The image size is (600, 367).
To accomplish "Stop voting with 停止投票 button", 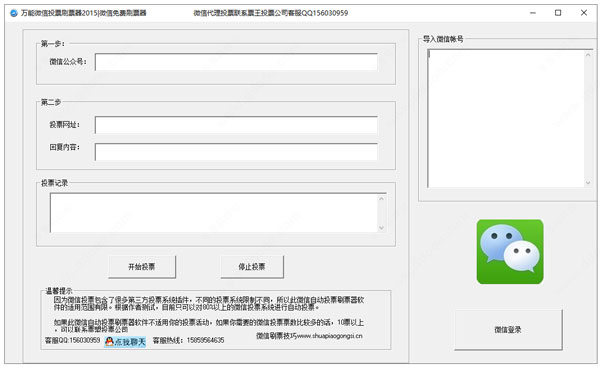I will click(x=252, y=266).
